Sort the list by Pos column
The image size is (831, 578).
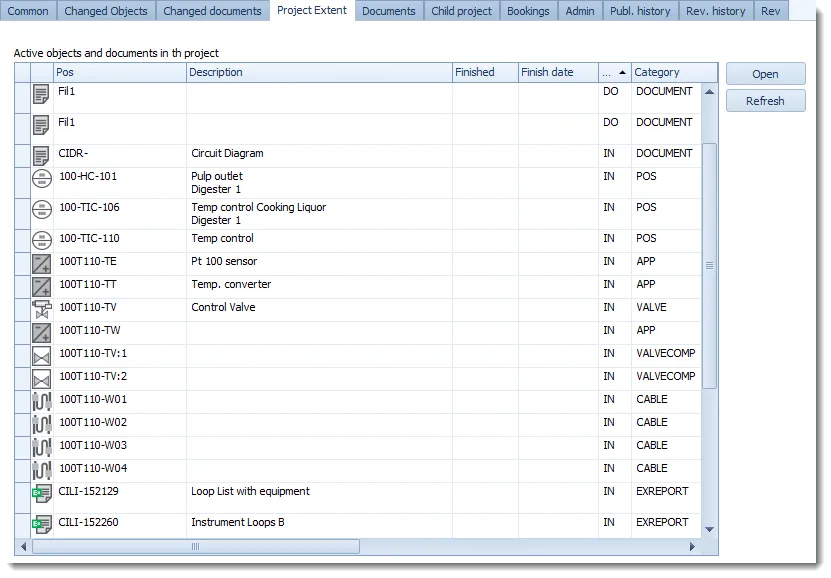(120, 73)
